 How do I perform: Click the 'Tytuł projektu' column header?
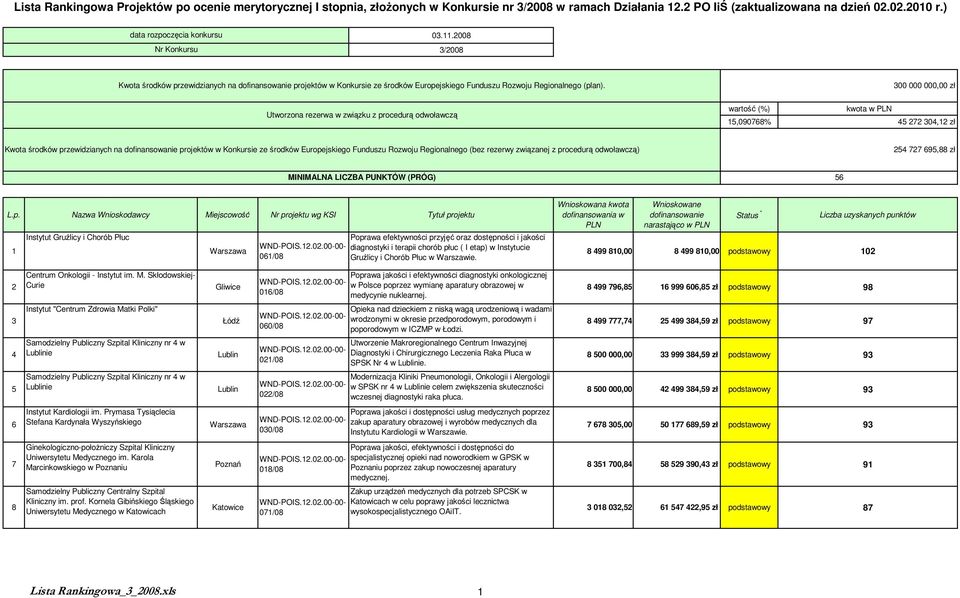click(x=451, y=215)
